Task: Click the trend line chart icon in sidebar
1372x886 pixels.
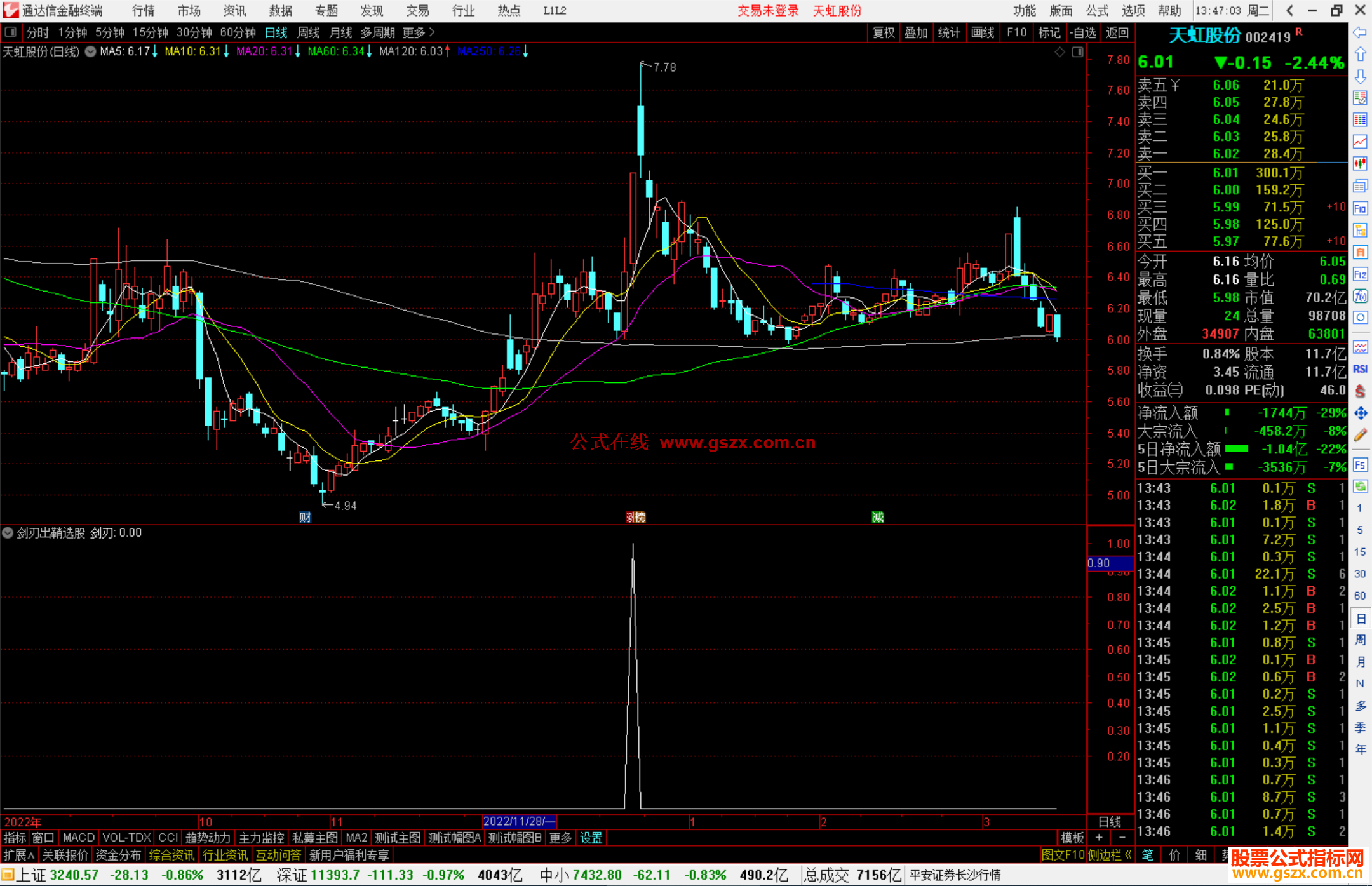Action: point(1360,141)
